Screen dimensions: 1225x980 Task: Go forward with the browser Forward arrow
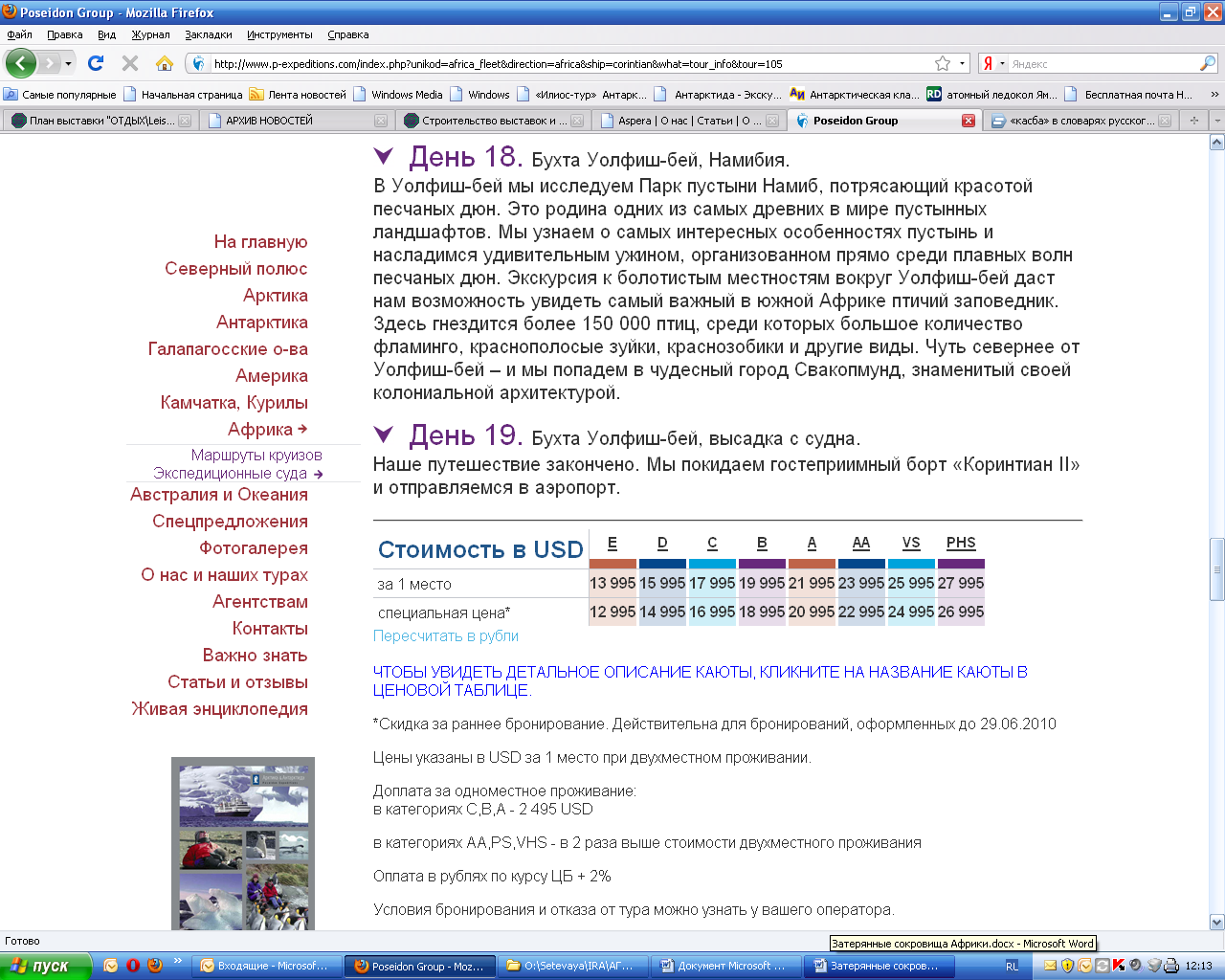[49, 63]
